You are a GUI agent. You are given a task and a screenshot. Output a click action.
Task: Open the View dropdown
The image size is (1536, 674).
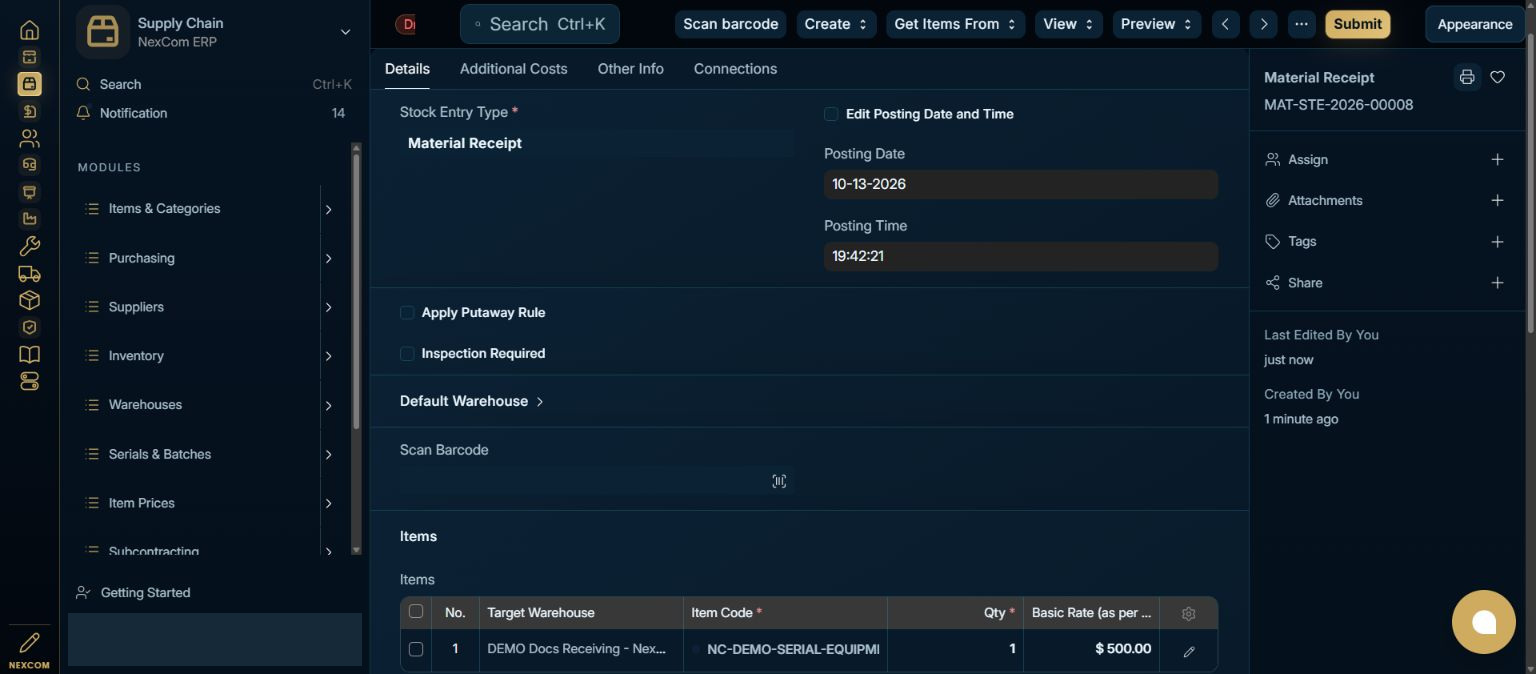click(1068, 24)
